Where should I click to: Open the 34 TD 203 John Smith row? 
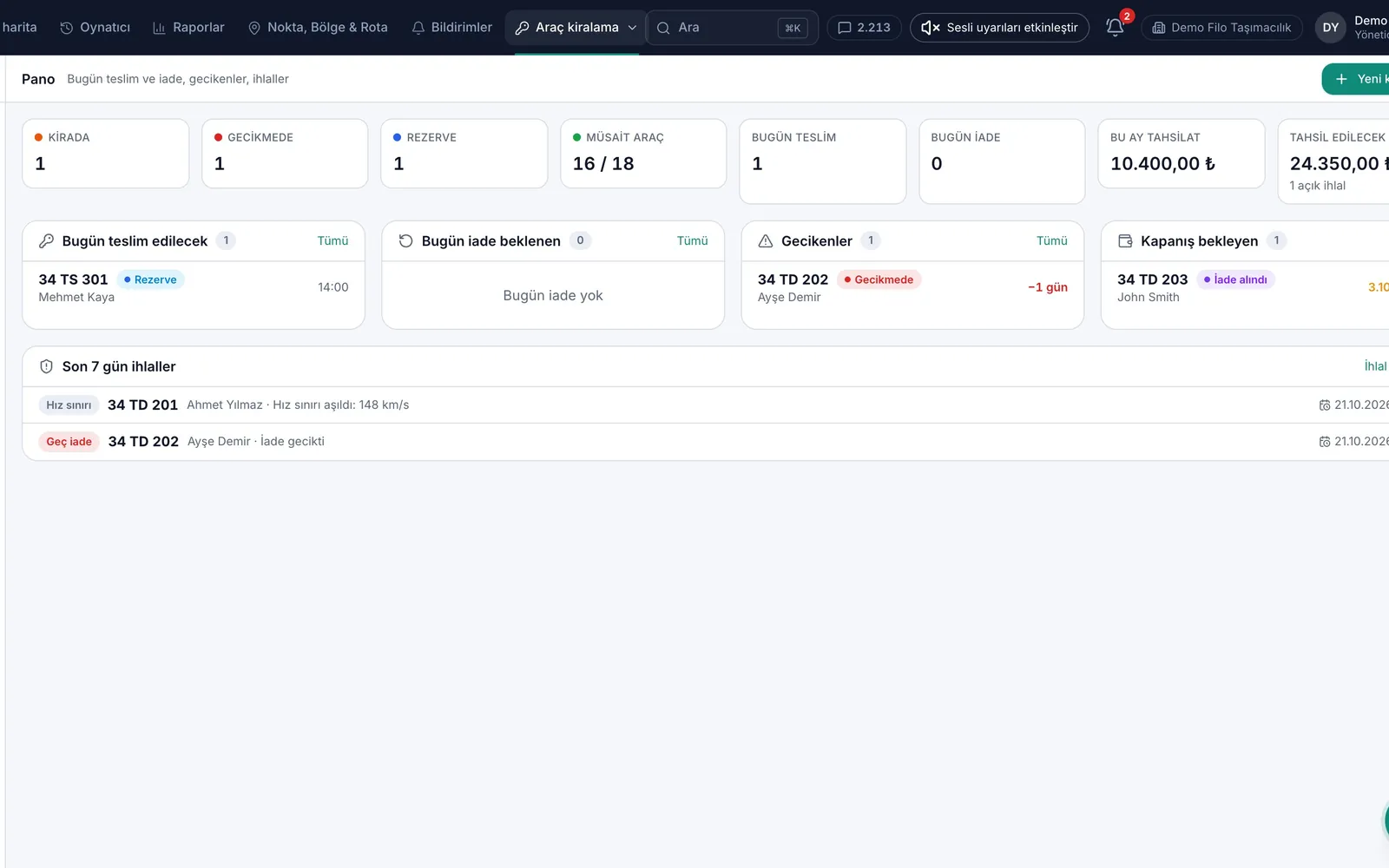click(1246, 287)
